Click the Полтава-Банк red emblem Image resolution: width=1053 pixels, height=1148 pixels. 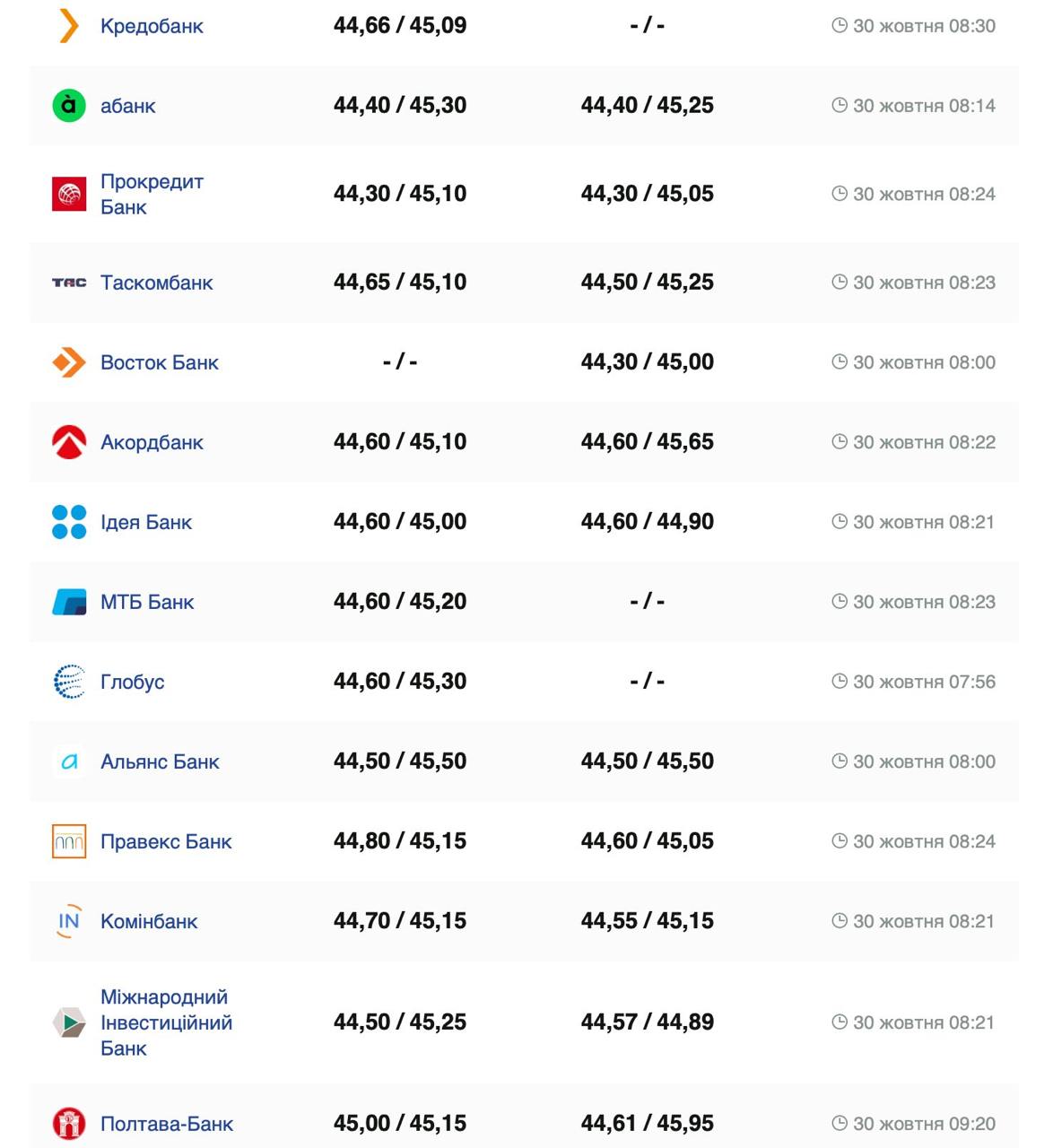coord(69,1124)
